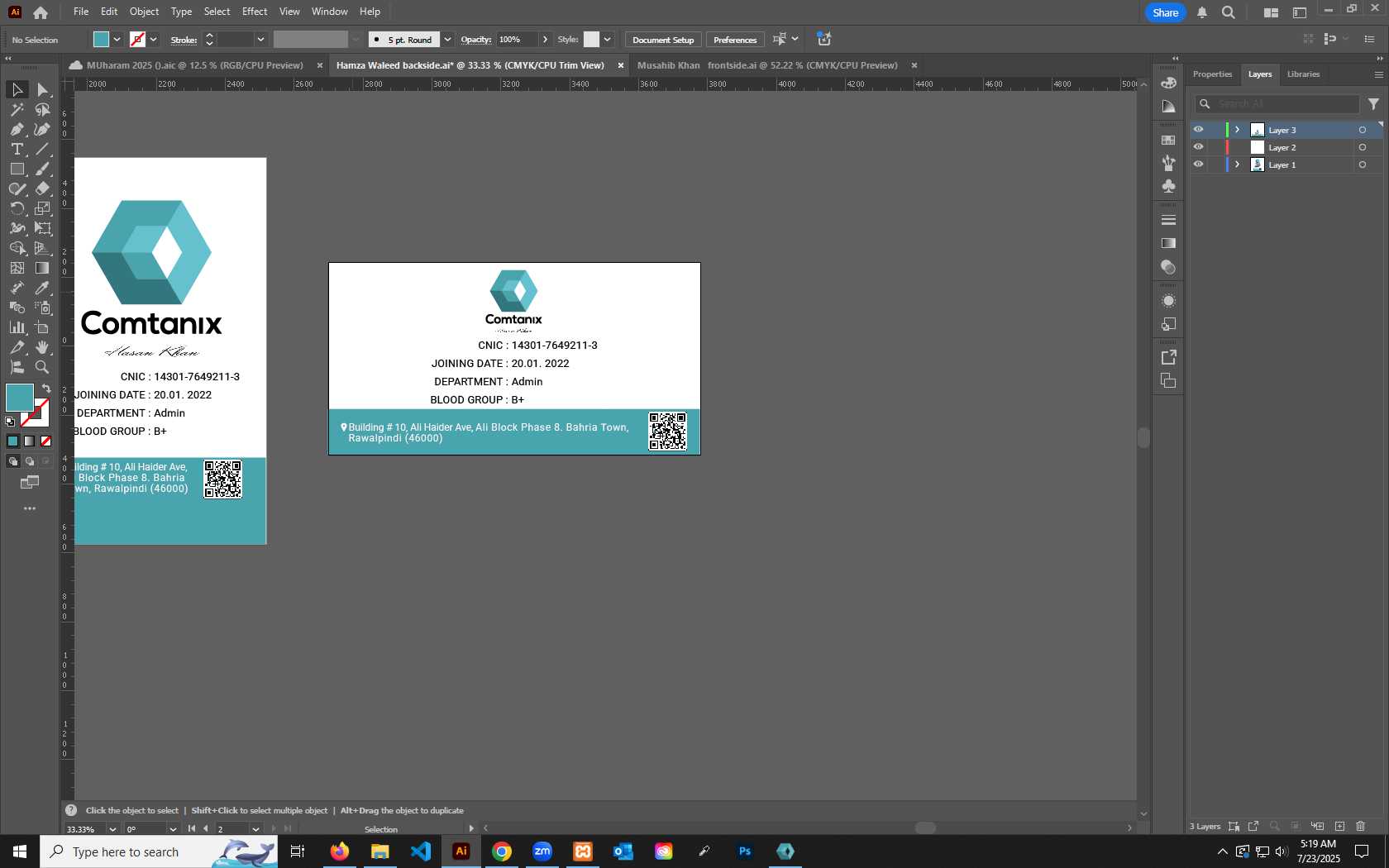Switch to the Properties tab
1389x868 pixels.
1212,74
